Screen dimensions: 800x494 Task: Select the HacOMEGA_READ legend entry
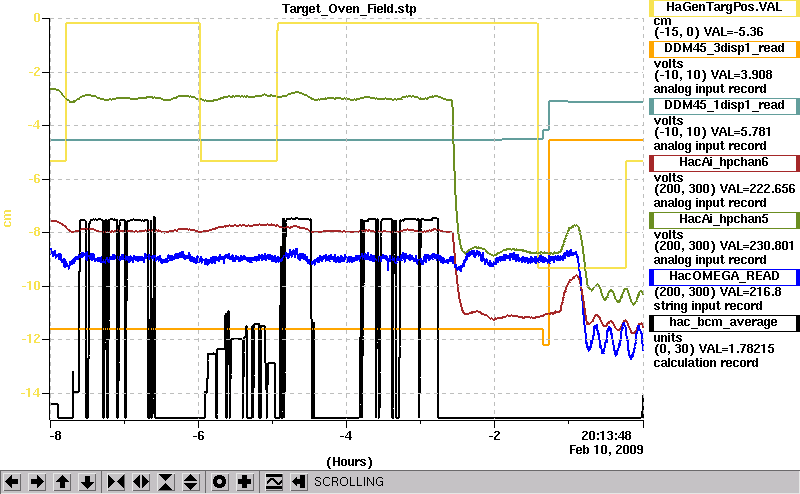coord(724,277)
